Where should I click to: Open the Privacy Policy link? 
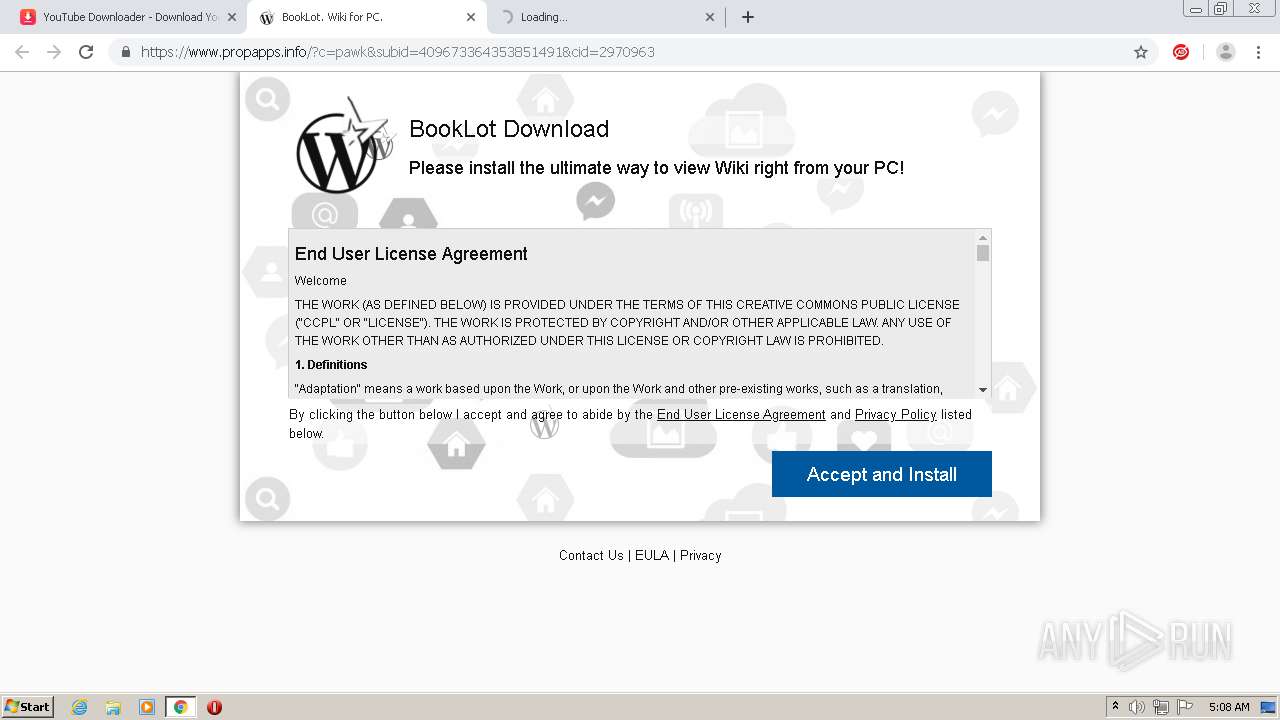[x=896, y=414]
